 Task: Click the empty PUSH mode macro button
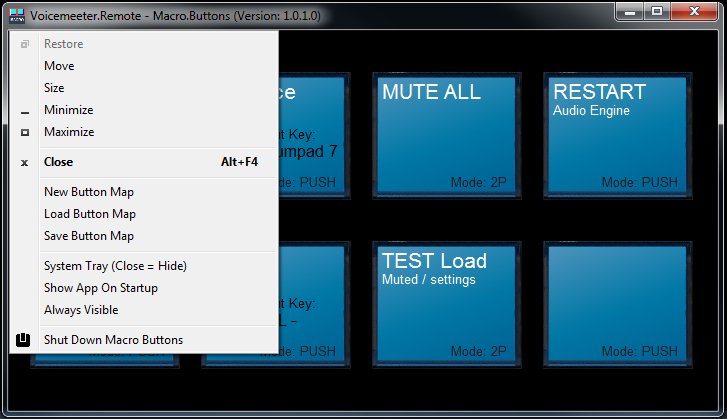[x=618, y=305]
